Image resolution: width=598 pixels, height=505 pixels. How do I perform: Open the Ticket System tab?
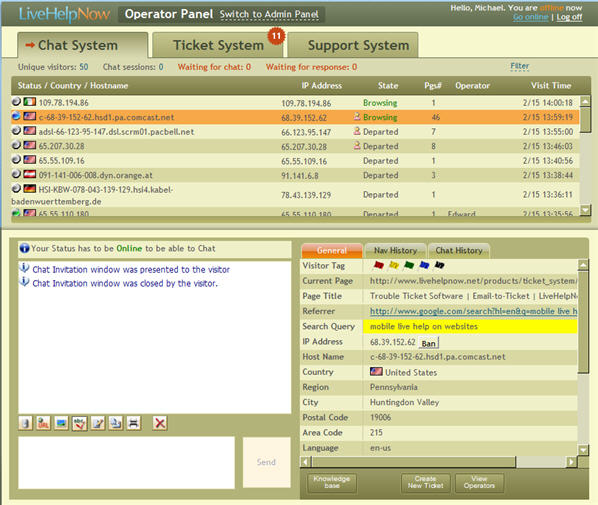[217, 45]
